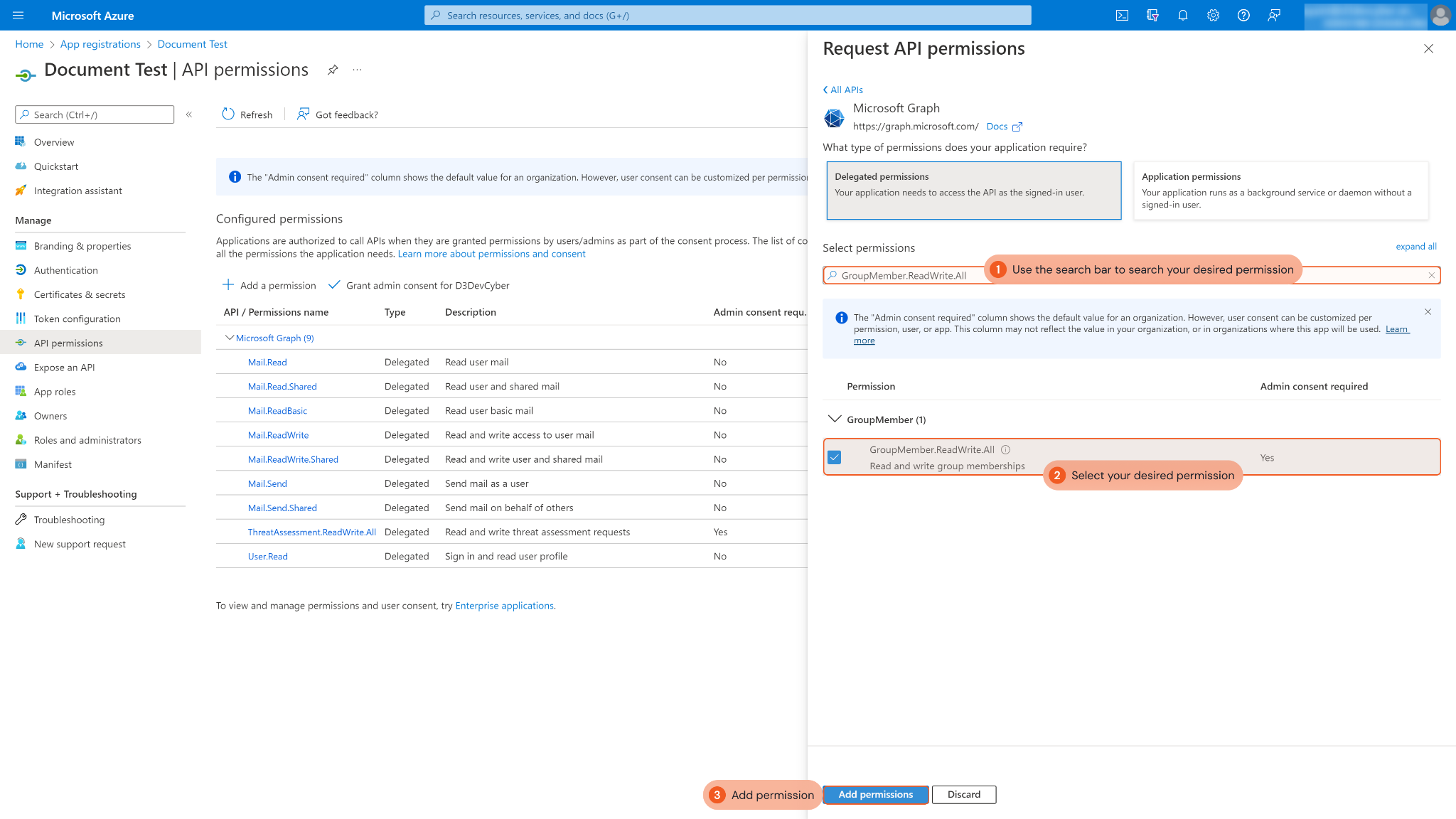
Task: Open the portal settings gear icon
Action: [1213, 15]
